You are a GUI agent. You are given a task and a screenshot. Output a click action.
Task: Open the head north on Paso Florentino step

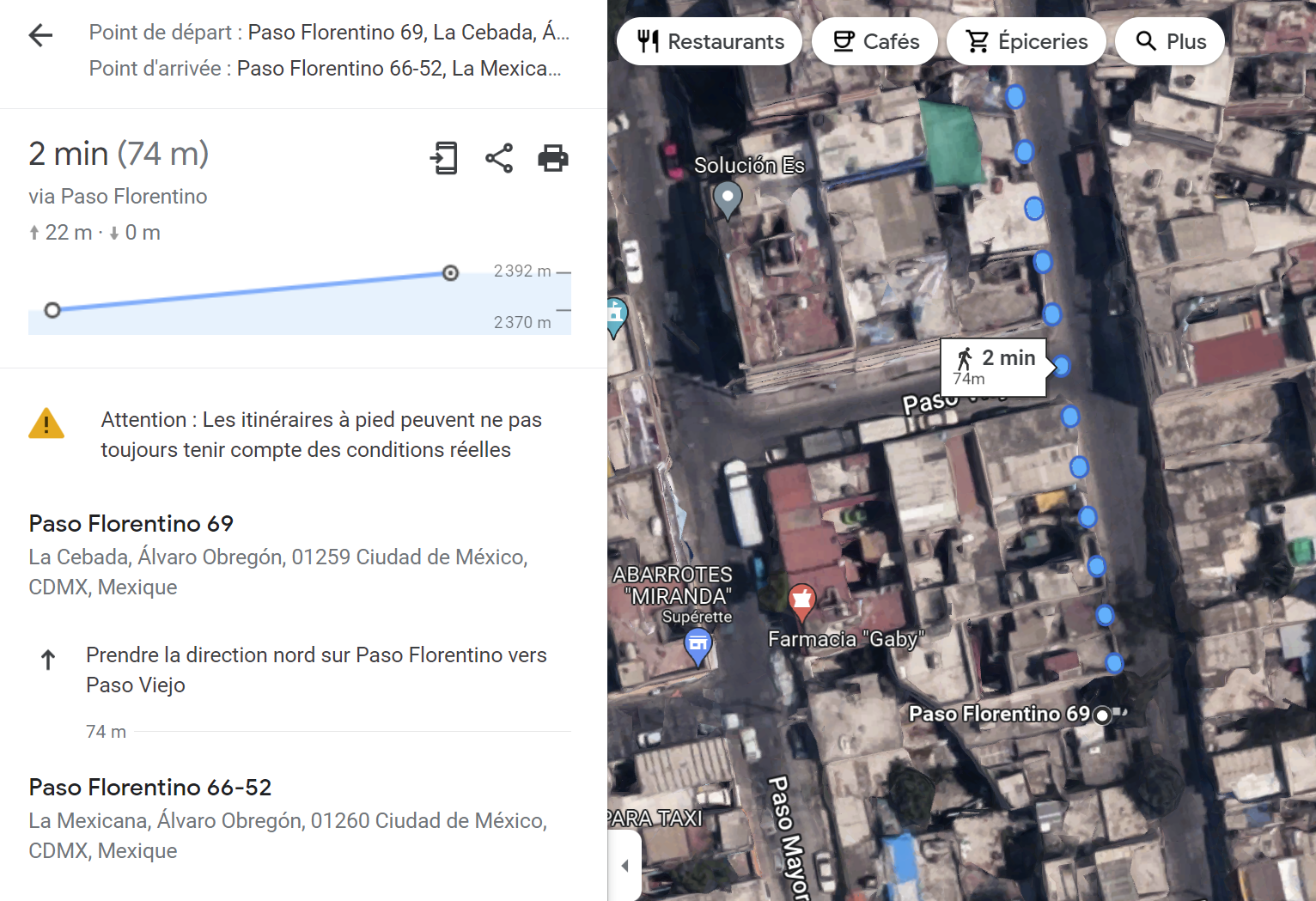click(x=316, y=670)
